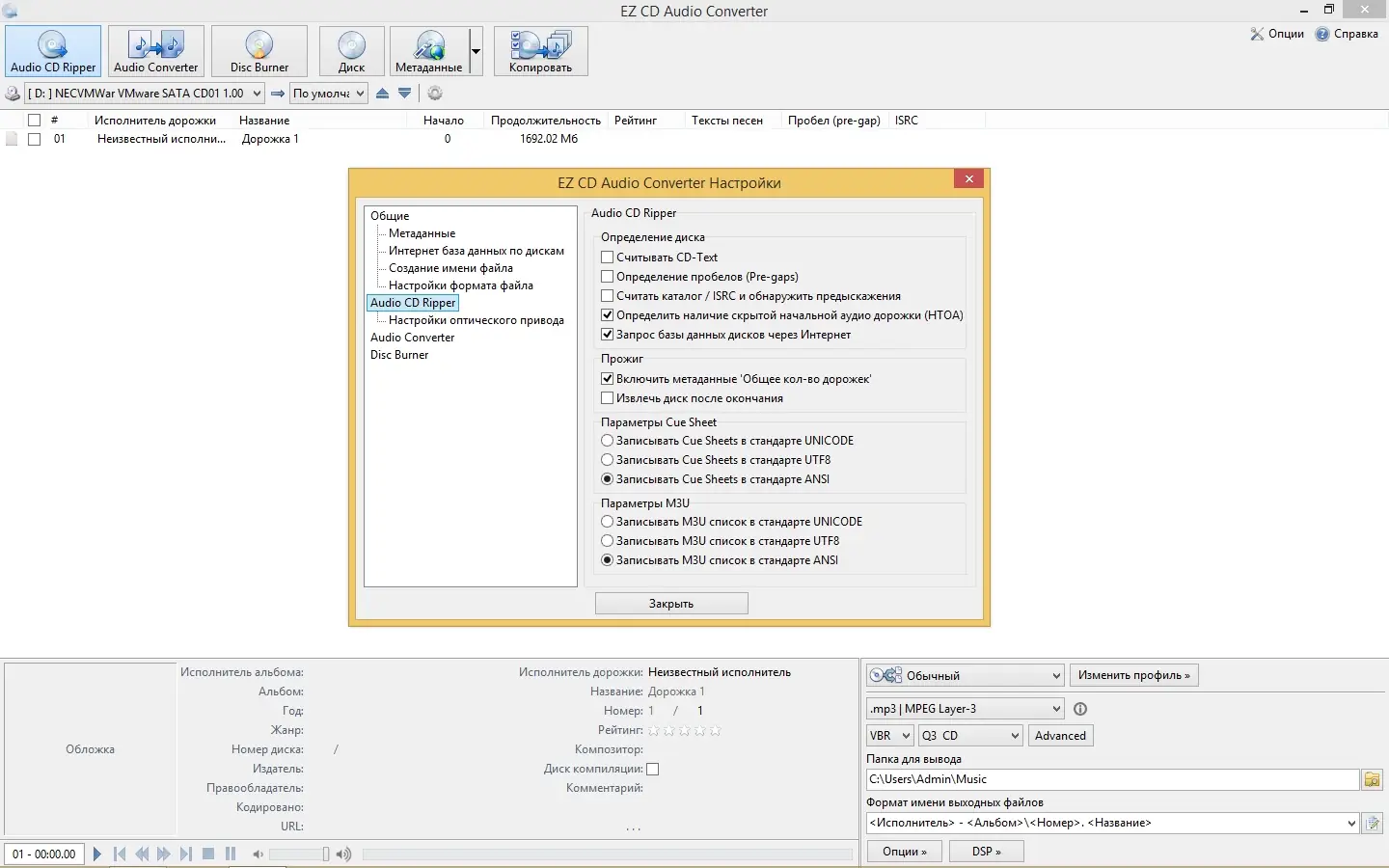Image resolution: width=1389 pixels, height=868 pixels.
Task: Expand the Метаданные button dropdown arrow
Action: click(x=476, y=51)
